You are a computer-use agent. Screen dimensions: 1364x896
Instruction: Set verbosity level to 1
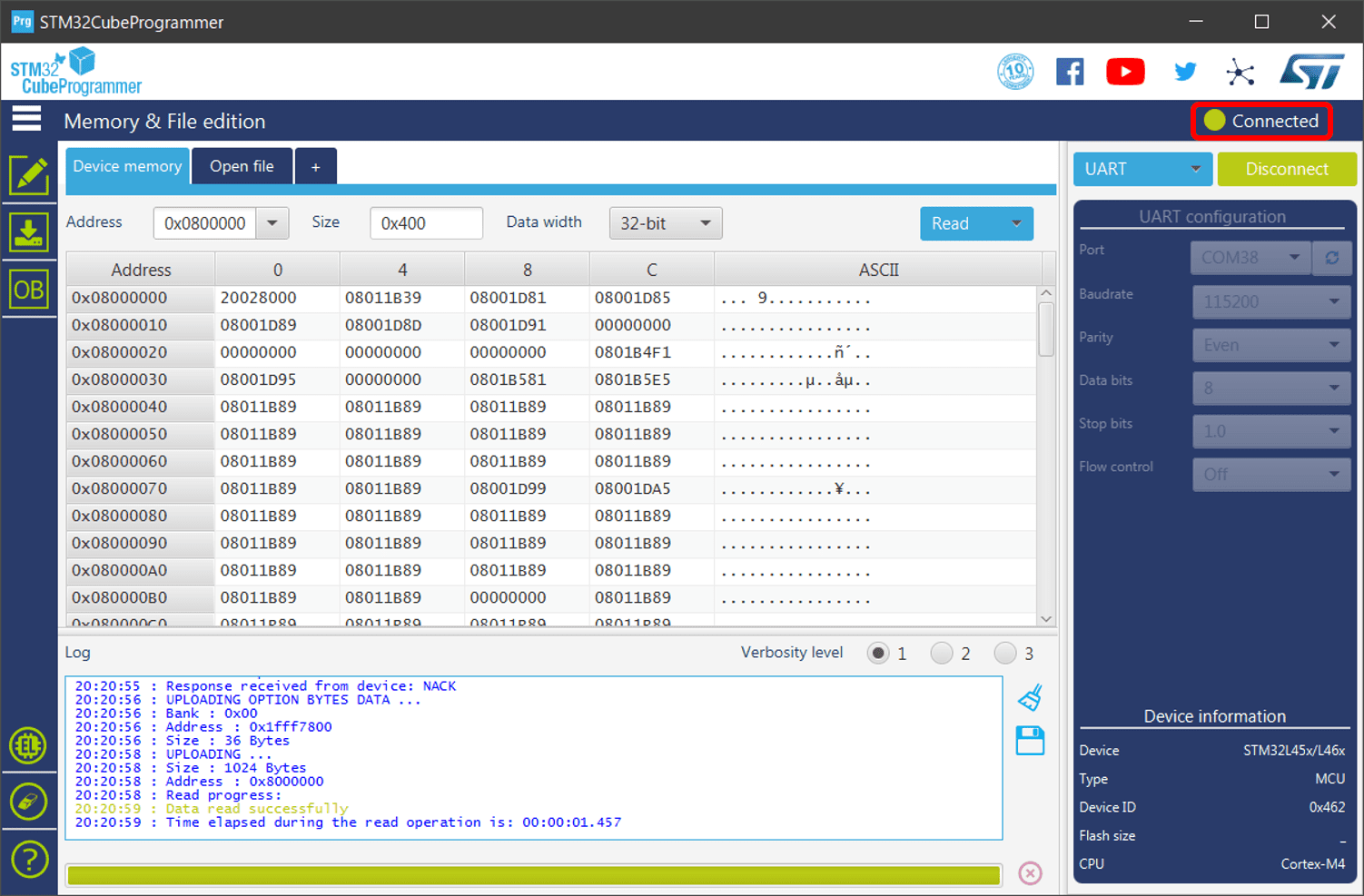click(x=878, y=653)
